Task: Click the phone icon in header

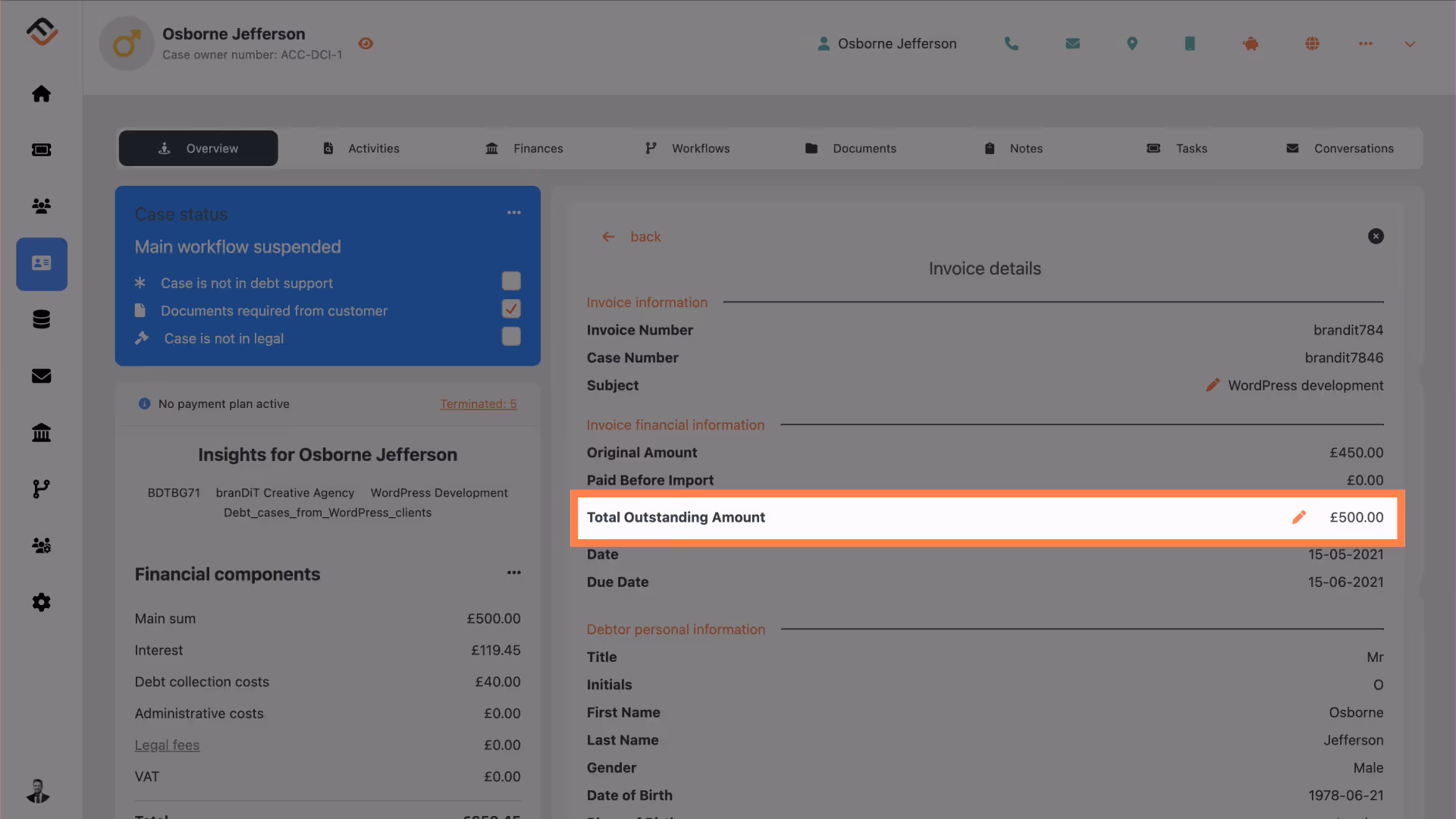Action: [1011, 44]
